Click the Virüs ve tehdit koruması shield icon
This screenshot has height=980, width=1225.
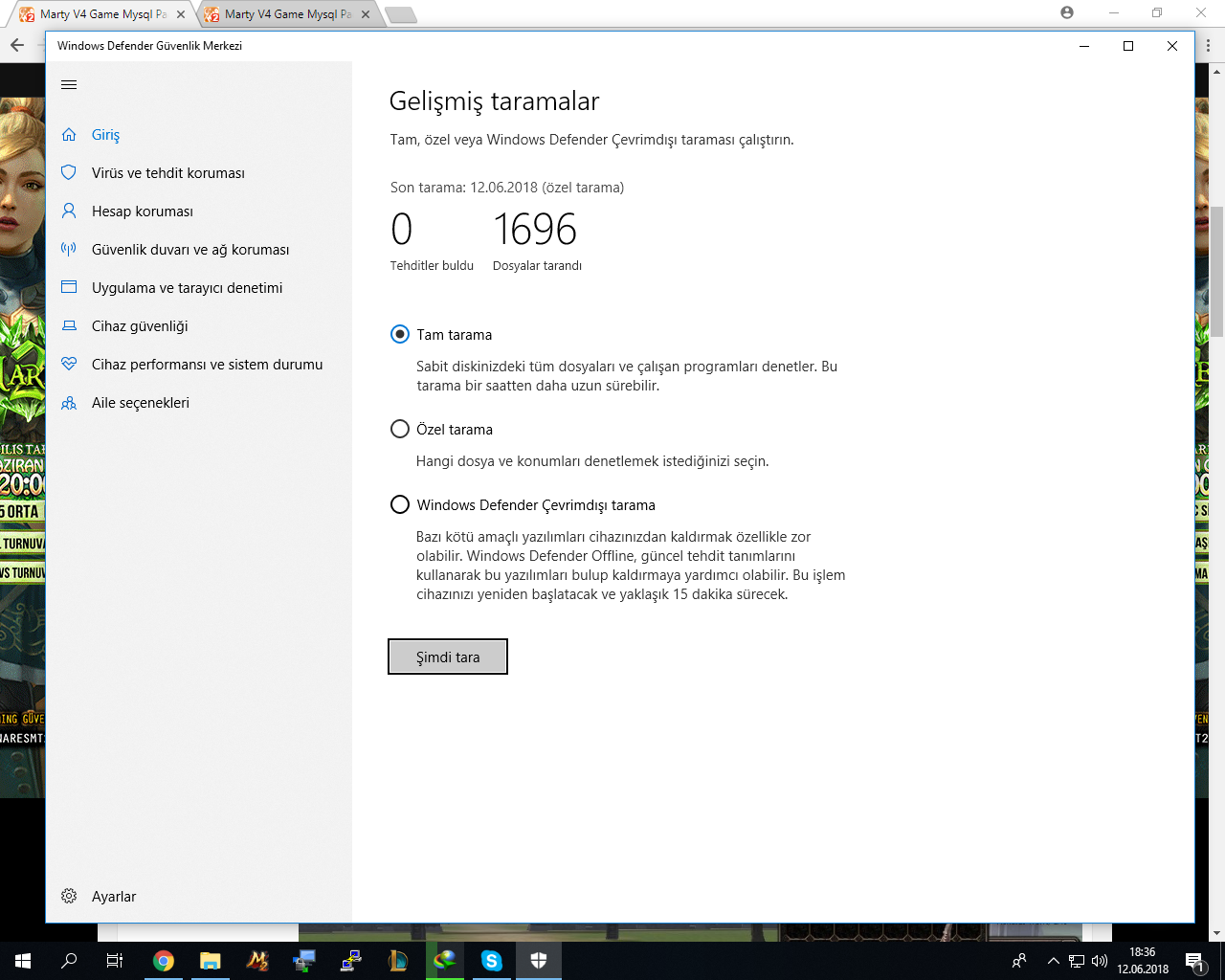point(69,172)
